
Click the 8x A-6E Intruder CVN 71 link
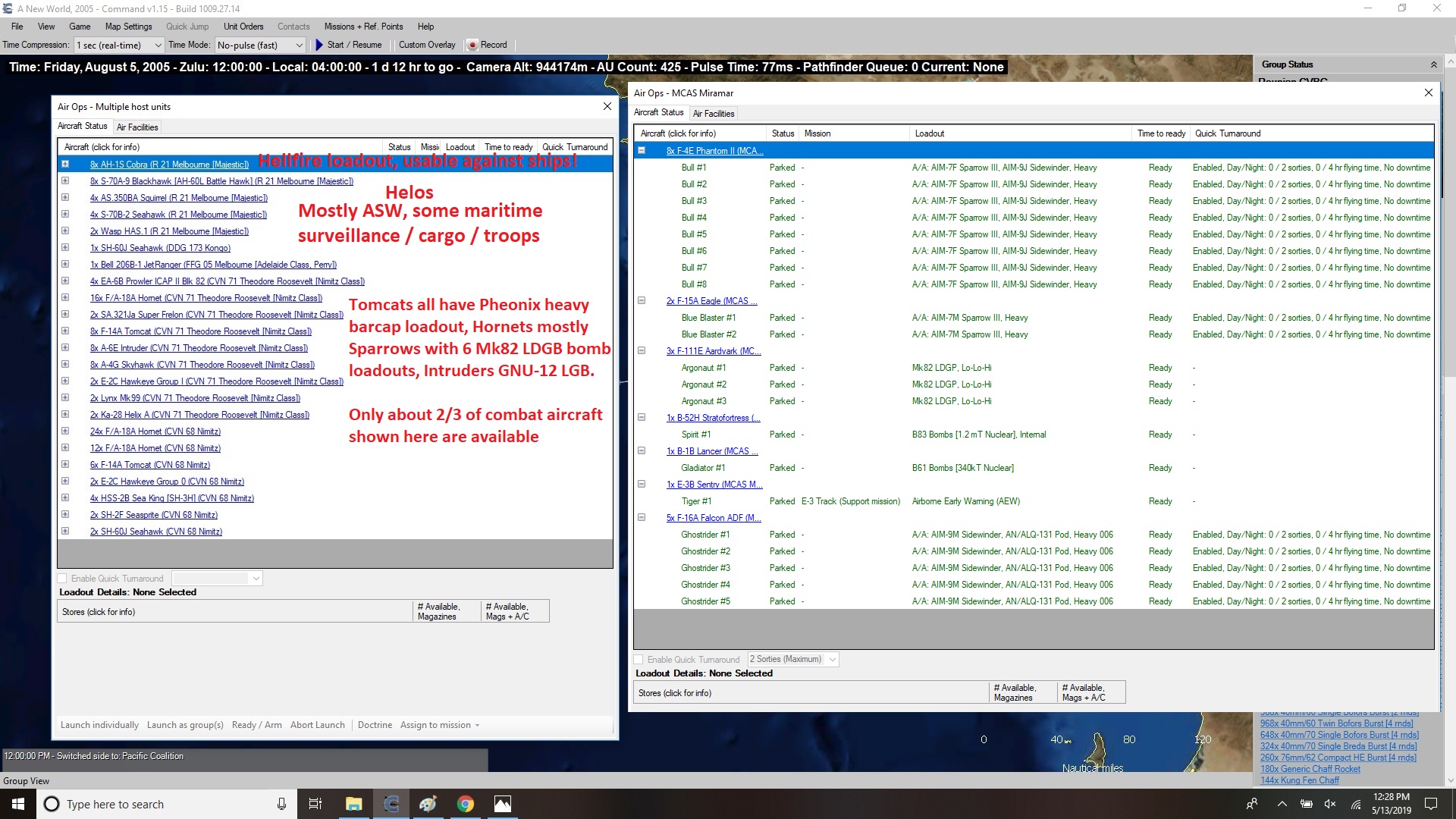[199, 348]
